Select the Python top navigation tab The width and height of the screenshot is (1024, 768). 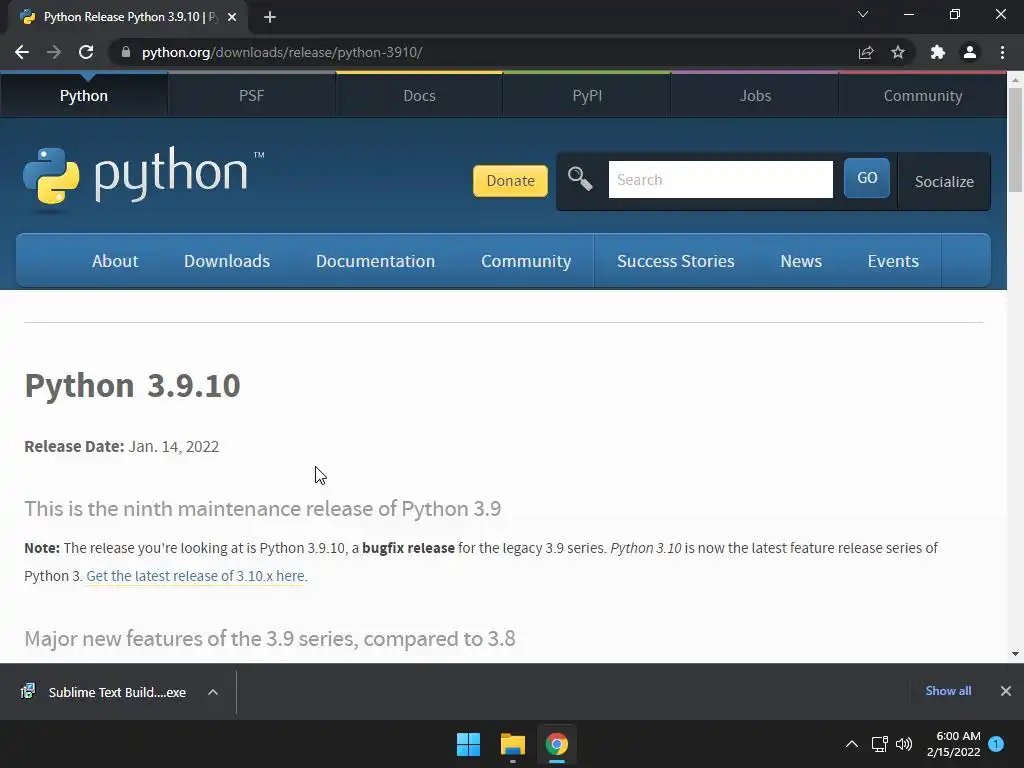coord(84,96)
